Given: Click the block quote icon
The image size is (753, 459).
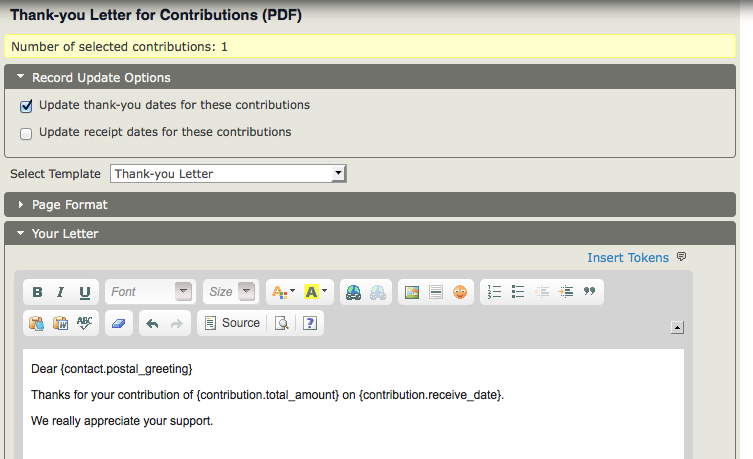Looking at the screenshot, I should pos(590,292).
